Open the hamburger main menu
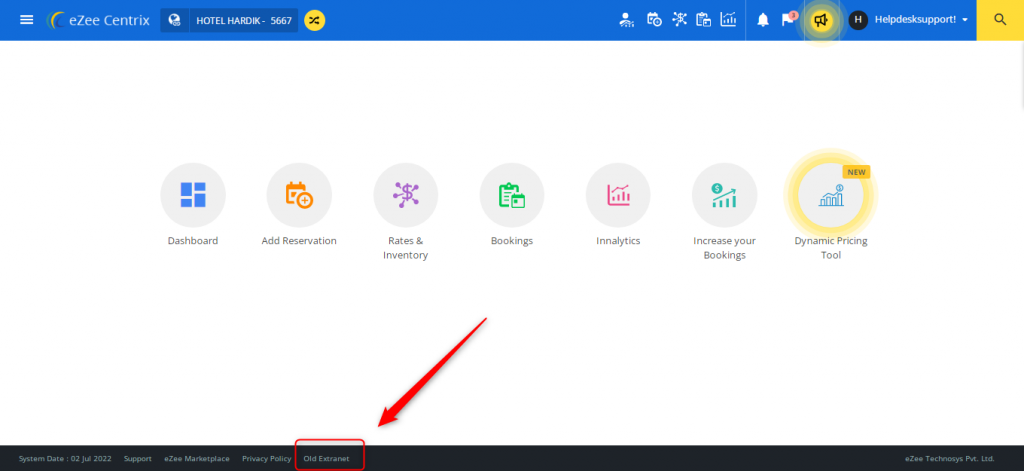 [26, 20]
